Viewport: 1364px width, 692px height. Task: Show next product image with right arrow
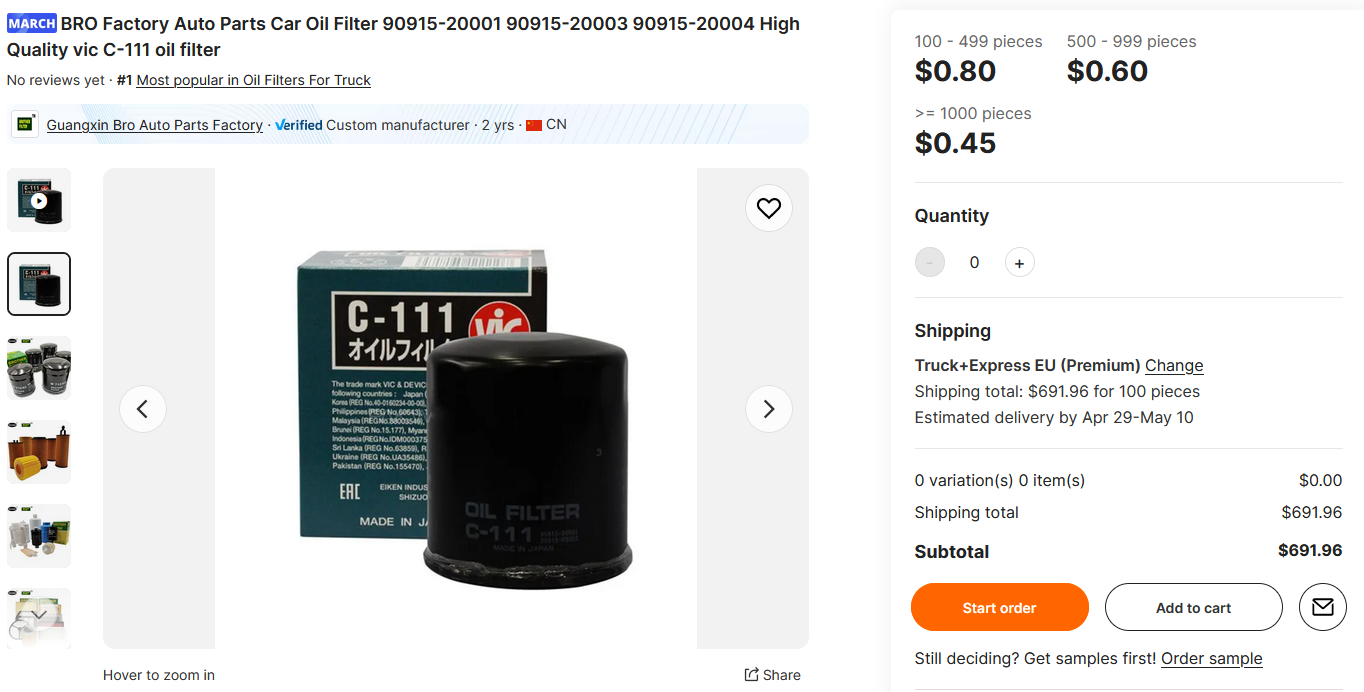769,408
